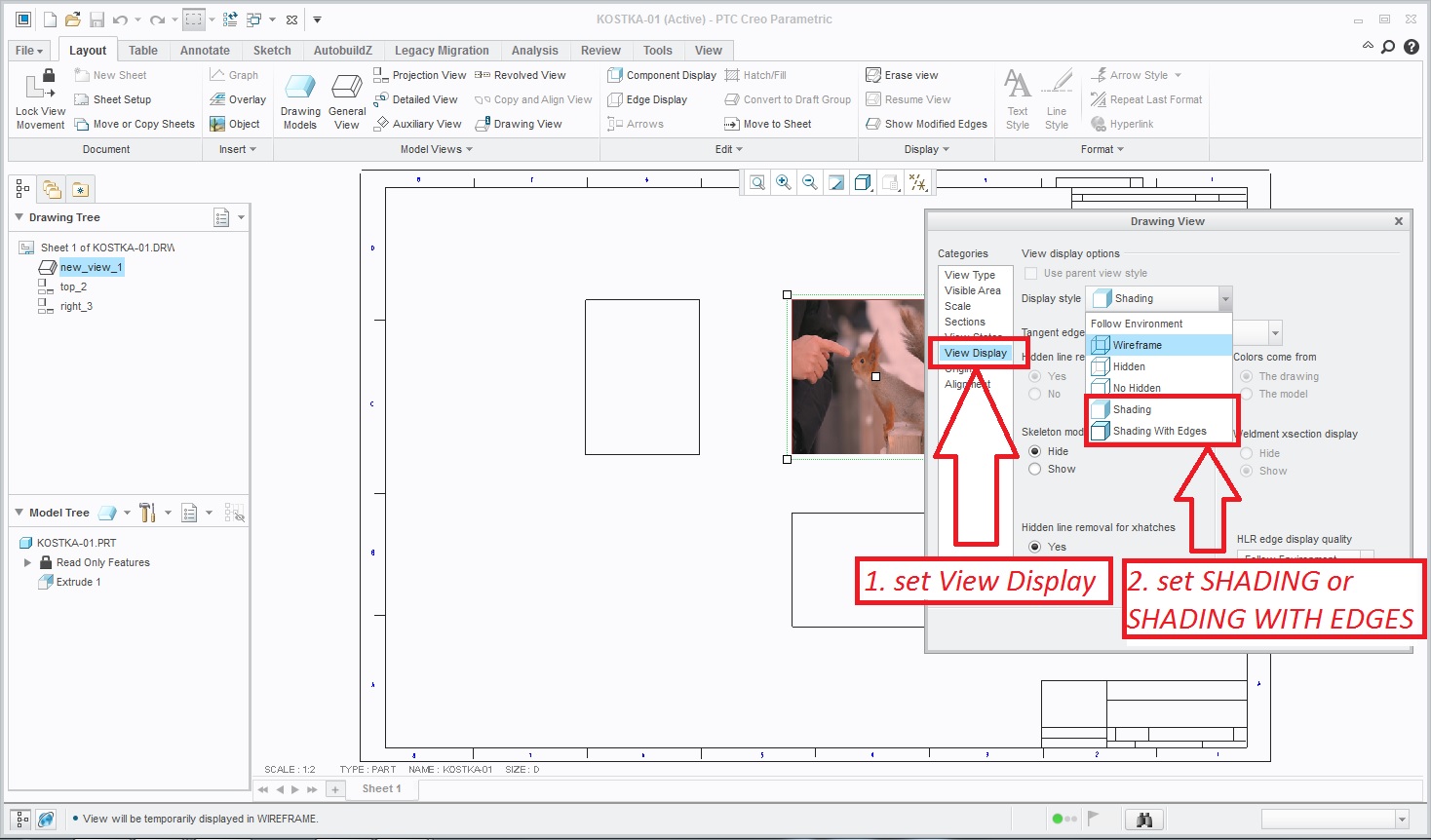Insert a General View
1431x840 pixels.
347,101
